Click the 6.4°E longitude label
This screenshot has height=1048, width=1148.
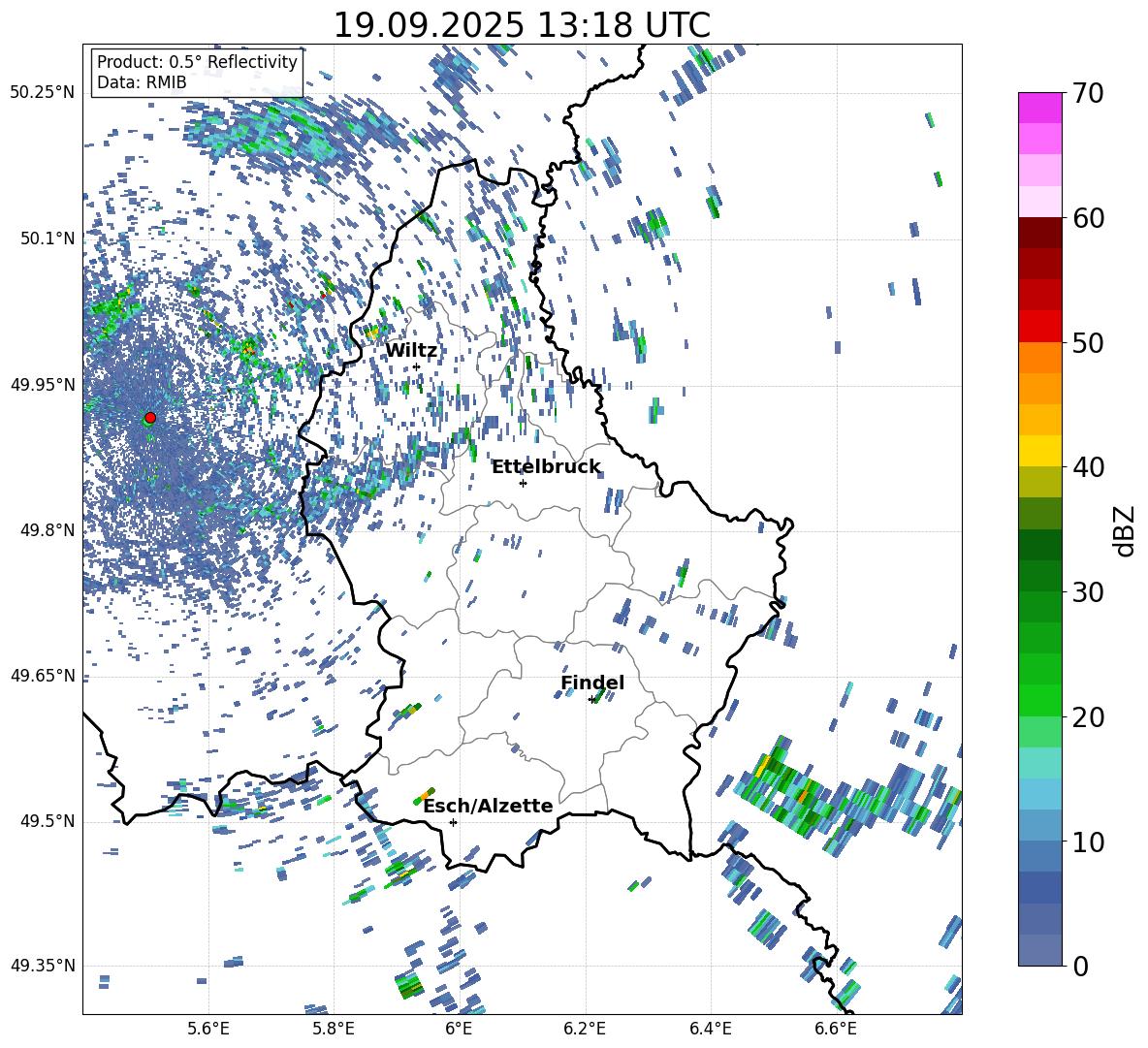[710, 1029]
